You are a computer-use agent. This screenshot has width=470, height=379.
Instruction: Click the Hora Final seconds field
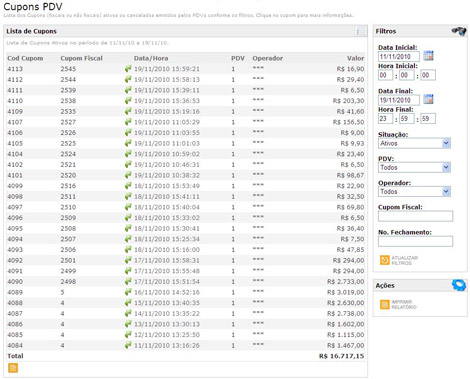pos(428,118)
